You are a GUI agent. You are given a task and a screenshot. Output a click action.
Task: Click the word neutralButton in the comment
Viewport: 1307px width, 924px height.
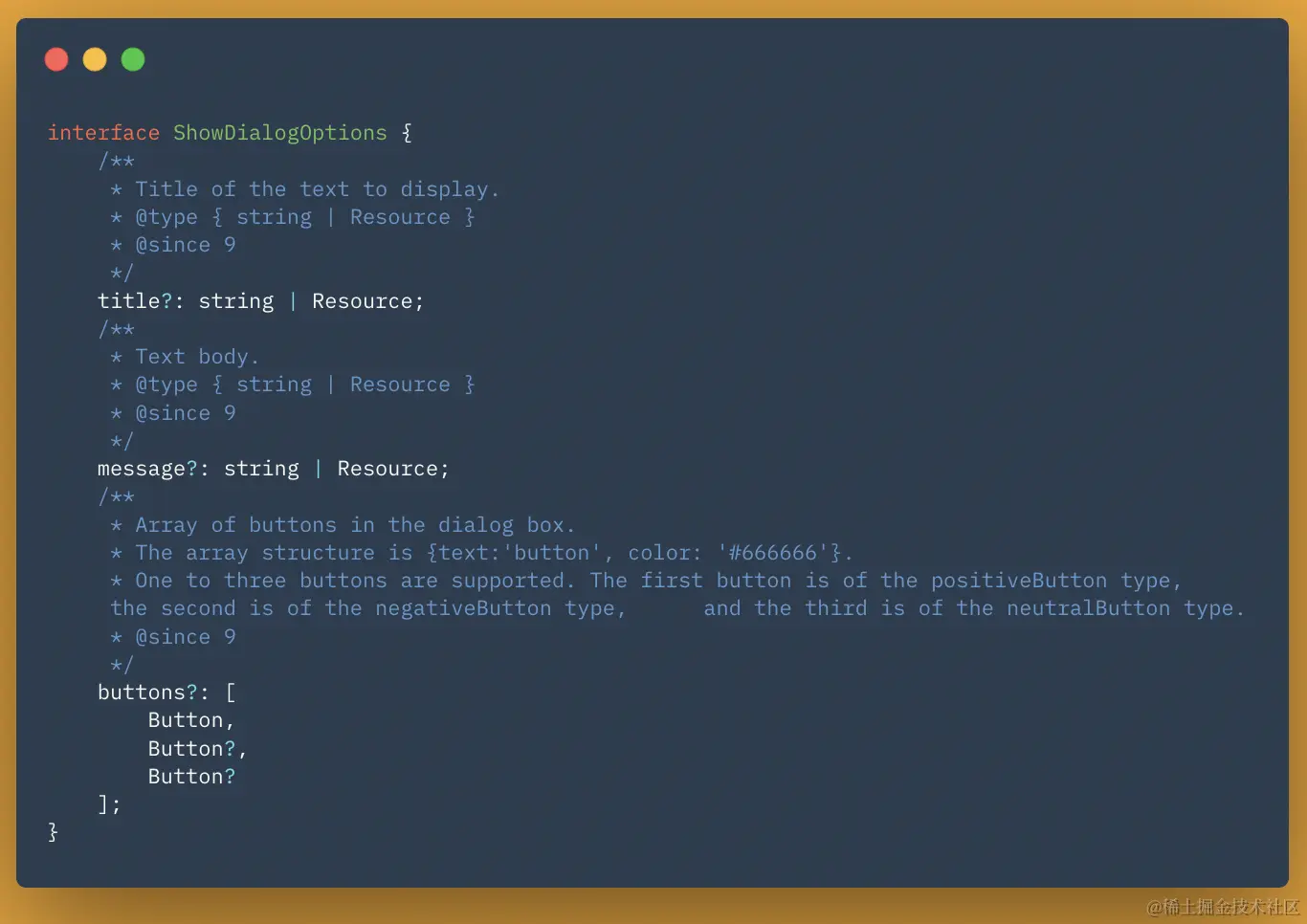click(1088, 608)
